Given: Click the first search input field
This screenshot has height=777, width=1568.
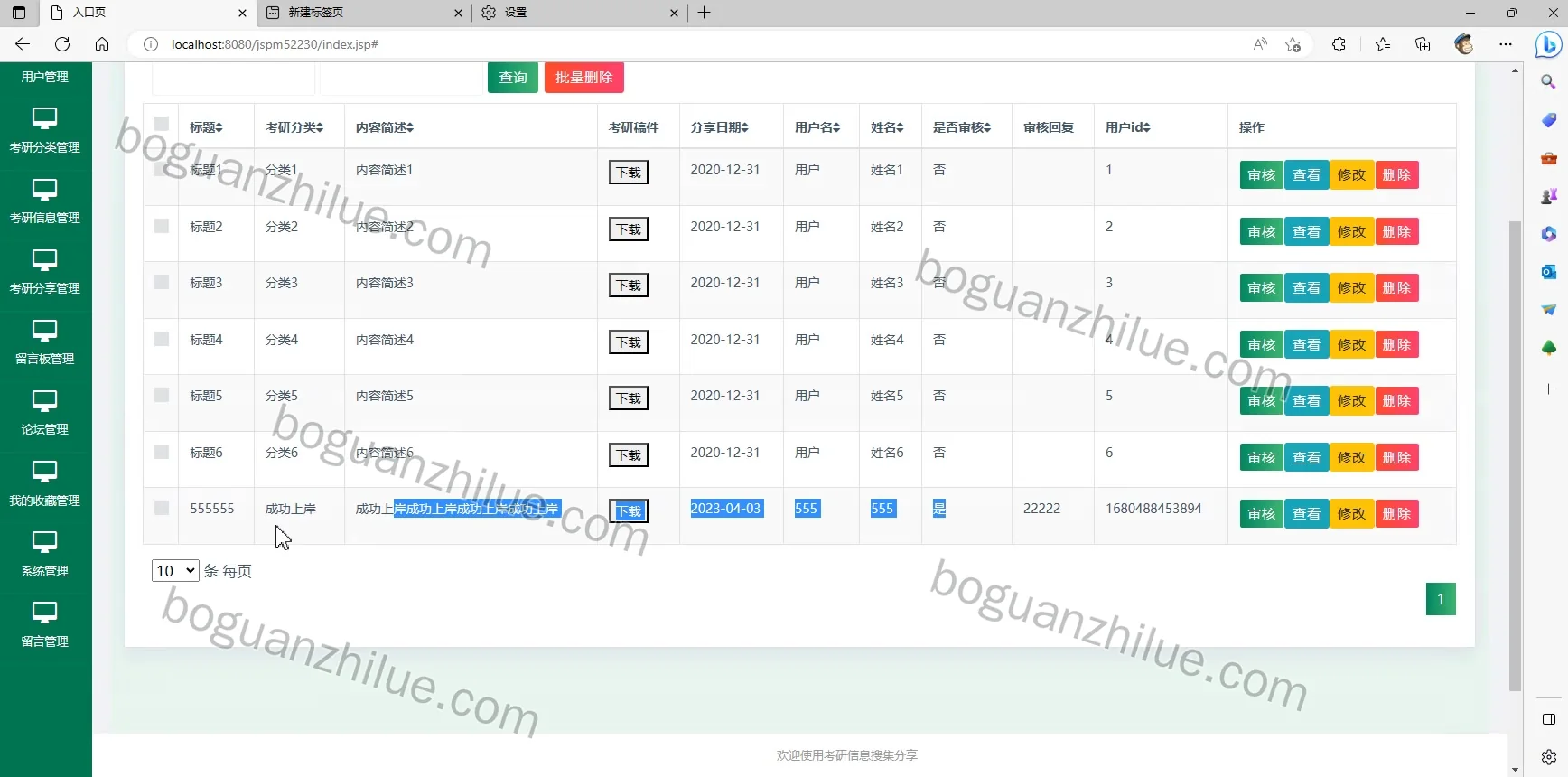Looking at the screenshot, I should [x=234, y=79].
